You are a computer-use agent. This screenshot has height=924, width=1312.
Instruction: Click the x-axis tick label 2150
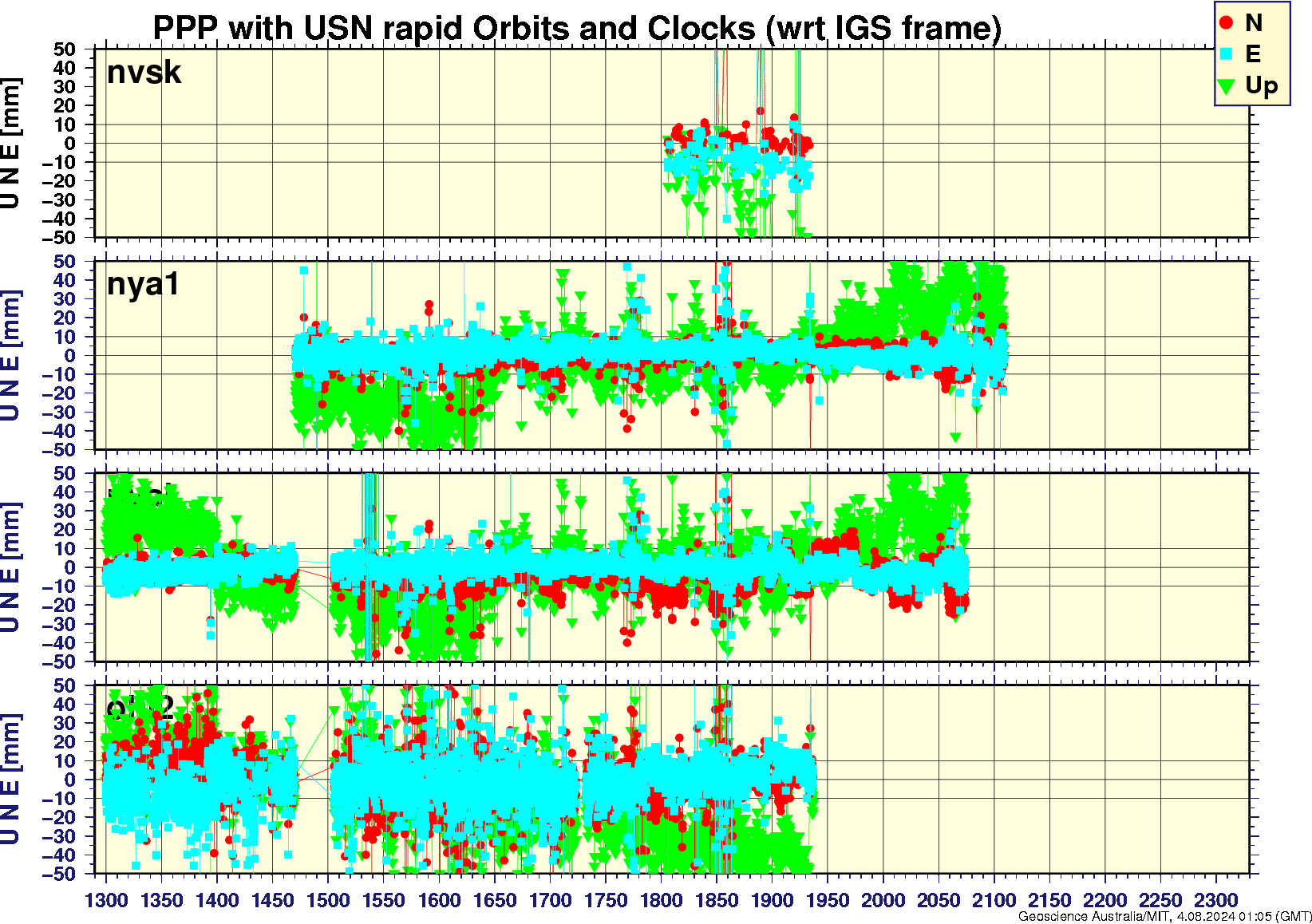[x=1049, y=900]
